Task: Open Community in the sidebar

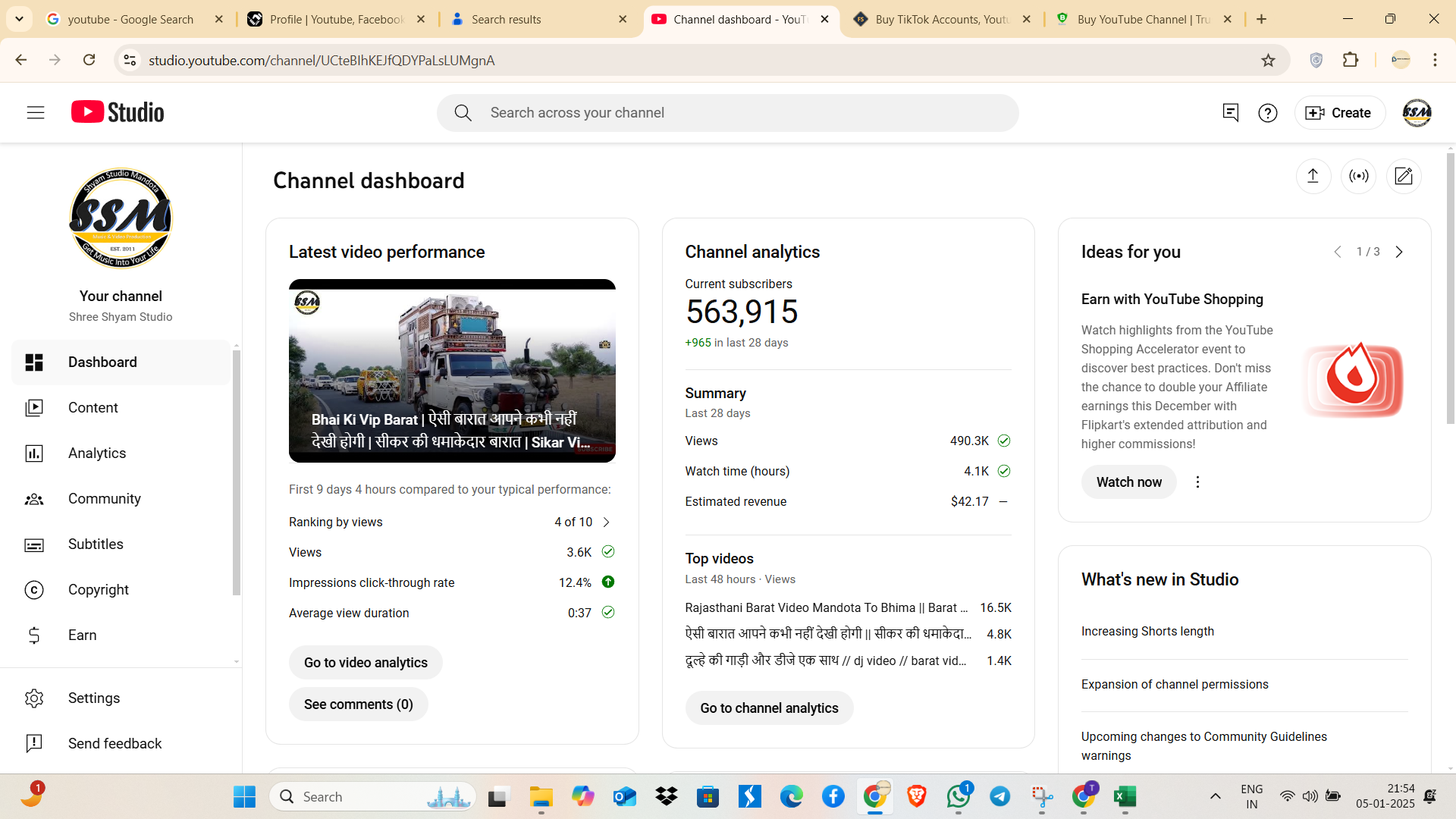Action: point(121,499)
